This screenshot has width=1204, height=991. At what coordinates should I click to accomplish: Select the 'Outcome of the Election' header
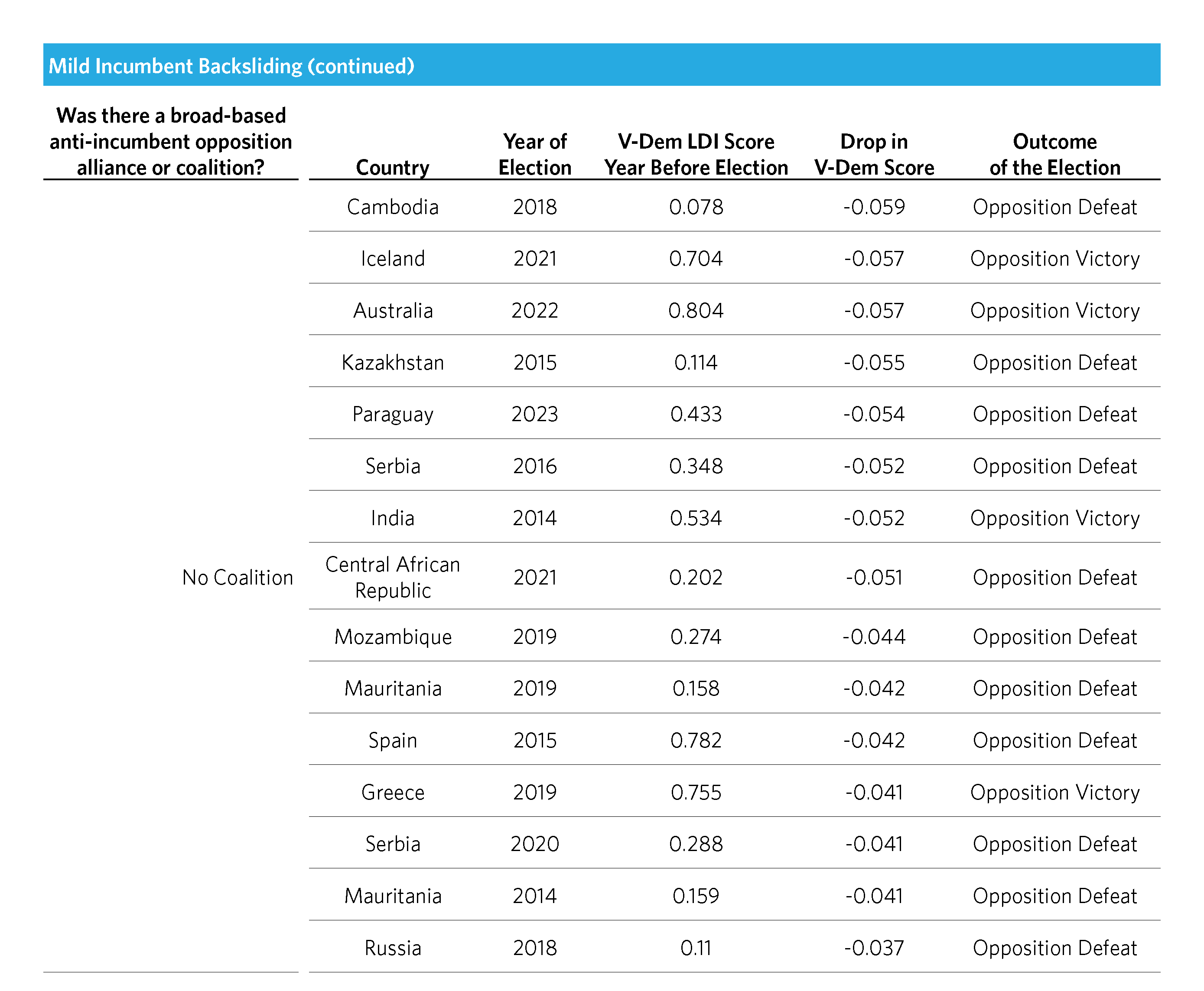[x=1054, y=154]
